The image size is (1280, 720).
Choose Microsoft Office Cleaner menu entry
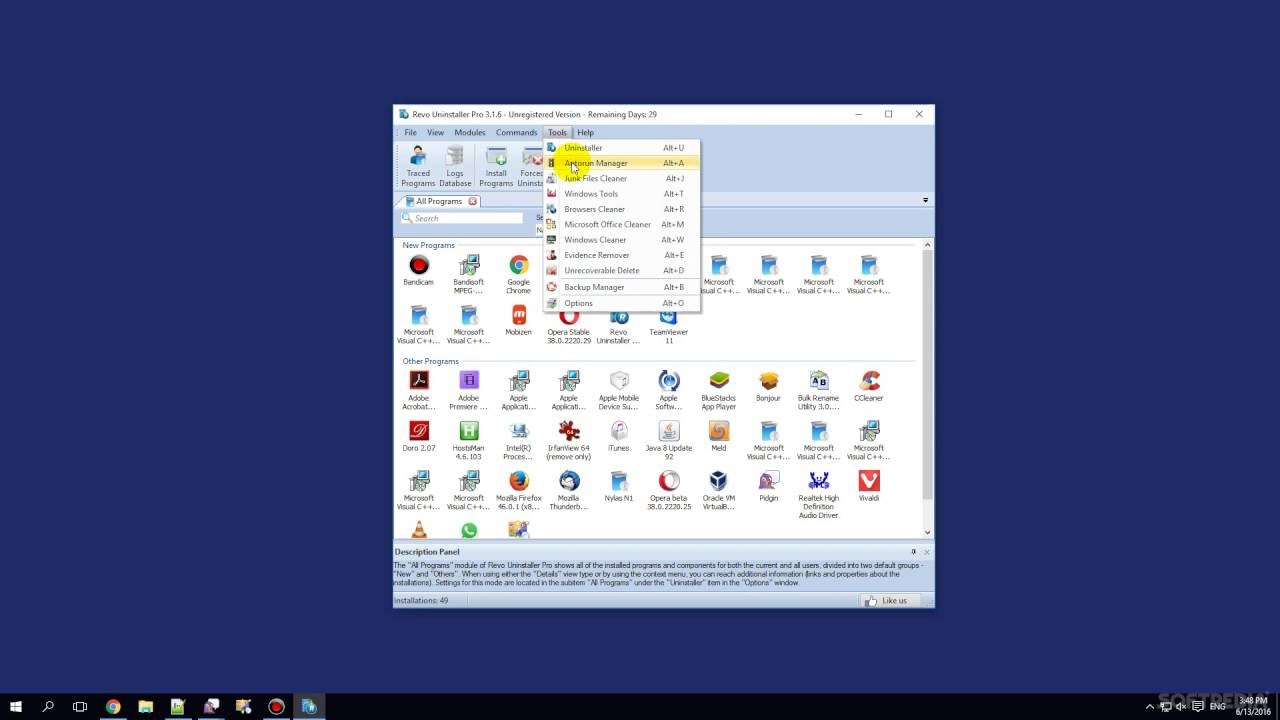(x=622, y=224)
